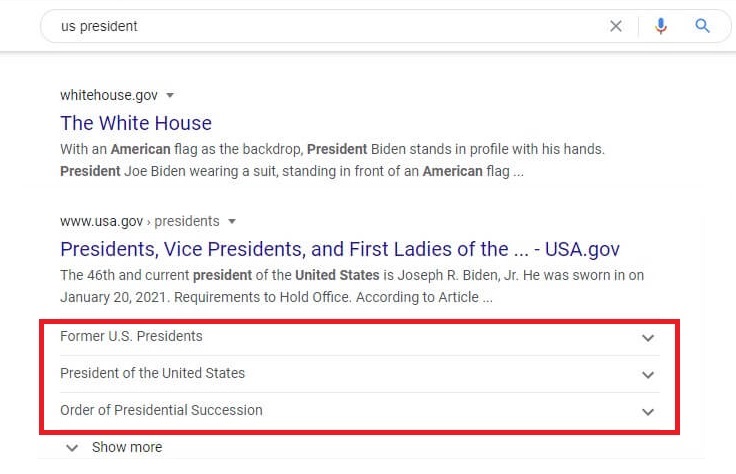This screenshot has height=474, width=736.
Task: Click the USA.gov result description snippet
Action: (351, 285)
